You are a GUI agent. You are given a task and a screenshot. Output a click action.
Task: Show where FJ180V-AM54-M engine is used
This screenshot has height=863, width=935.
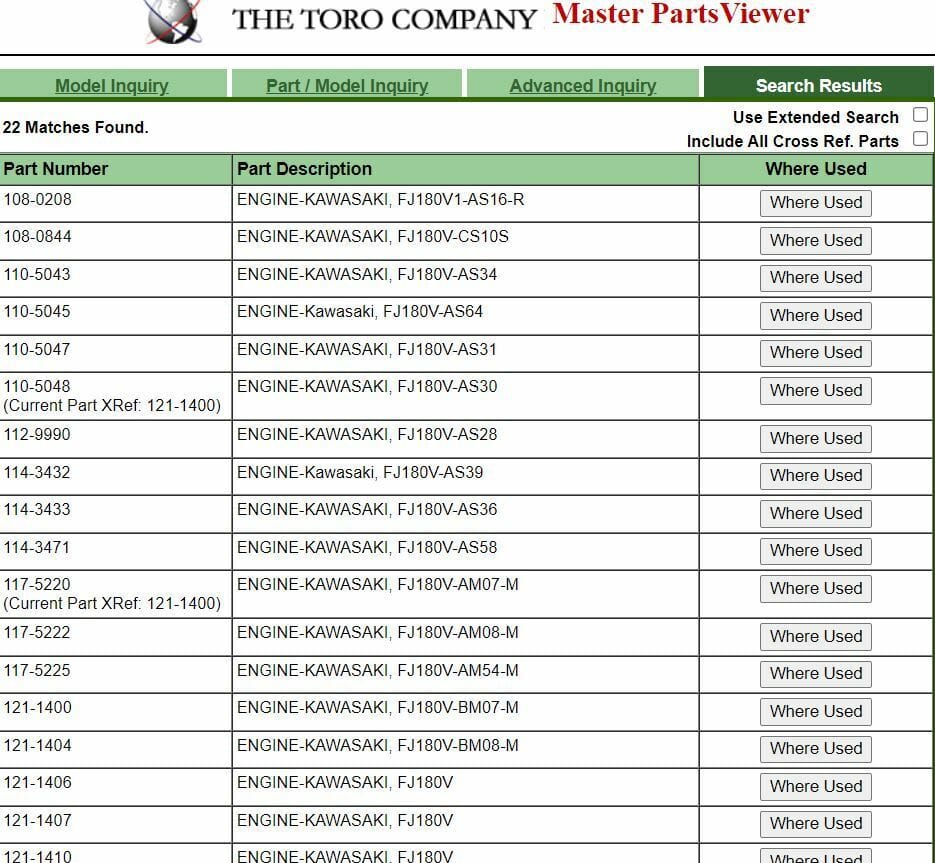815,674
